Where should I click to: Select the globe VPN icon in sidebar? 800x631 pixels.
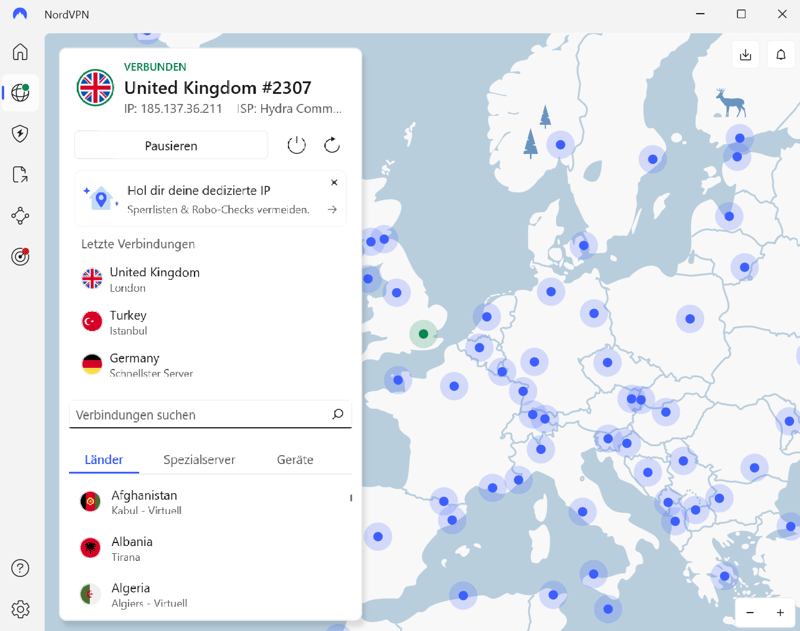click(x=20, y=93)
